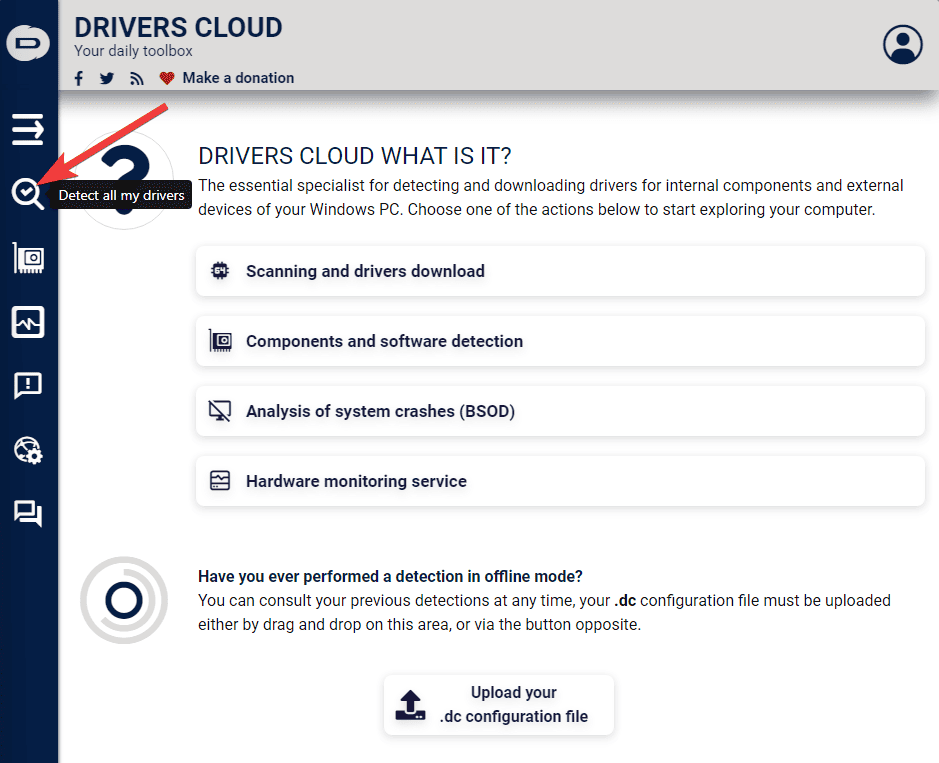Viewport: 939px width, 763px height.
Task: Open the BSOD alert message sidebar icon
Action: [28, 385]
